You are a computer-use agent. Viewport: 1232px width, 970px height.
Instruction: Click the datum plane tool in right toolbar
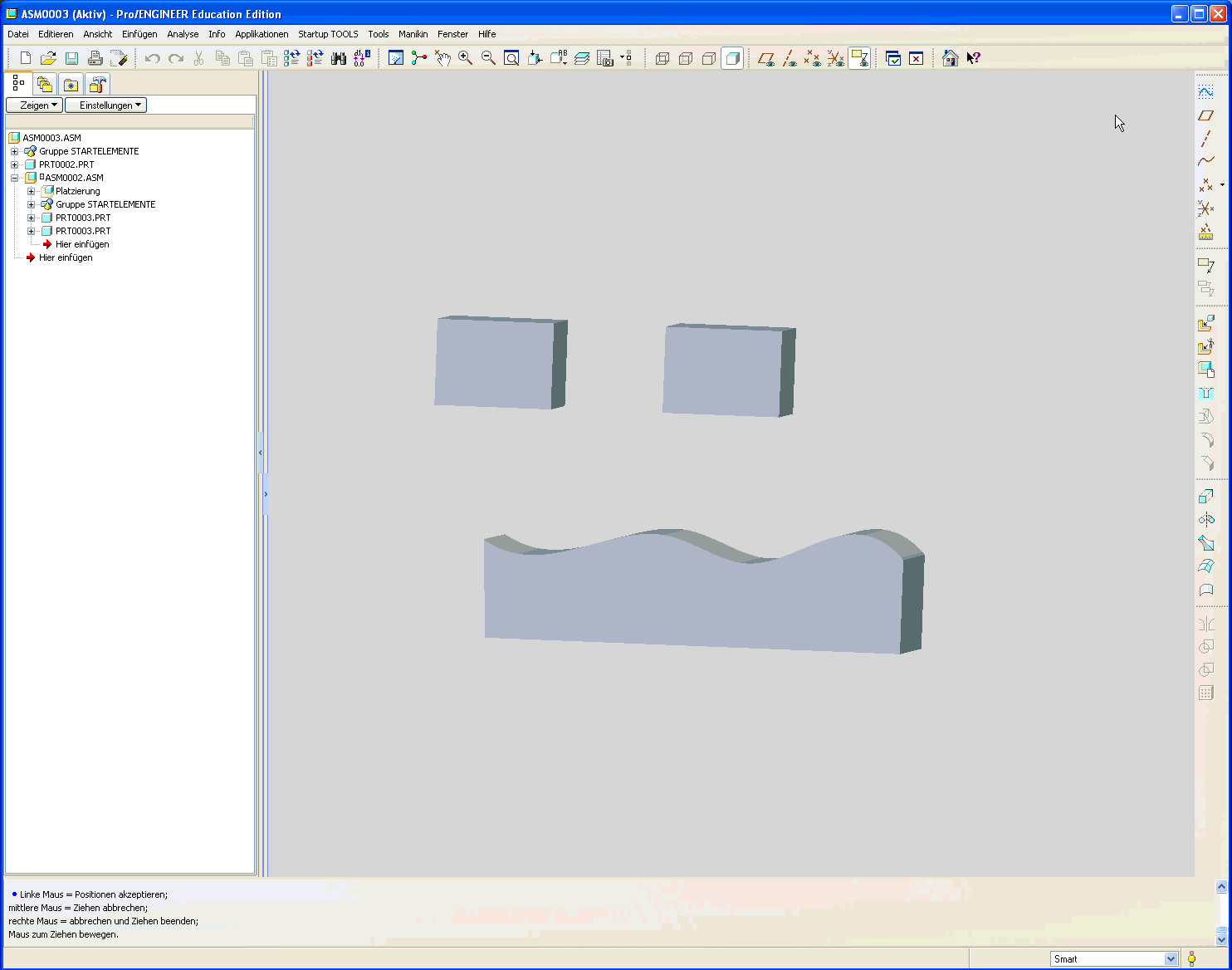pyautogui.click(x=1205, y=115)
